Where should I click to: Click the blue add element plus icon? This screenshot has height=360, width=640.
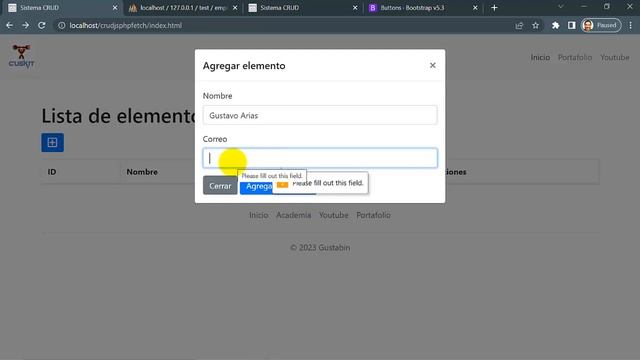click(52, 142)
